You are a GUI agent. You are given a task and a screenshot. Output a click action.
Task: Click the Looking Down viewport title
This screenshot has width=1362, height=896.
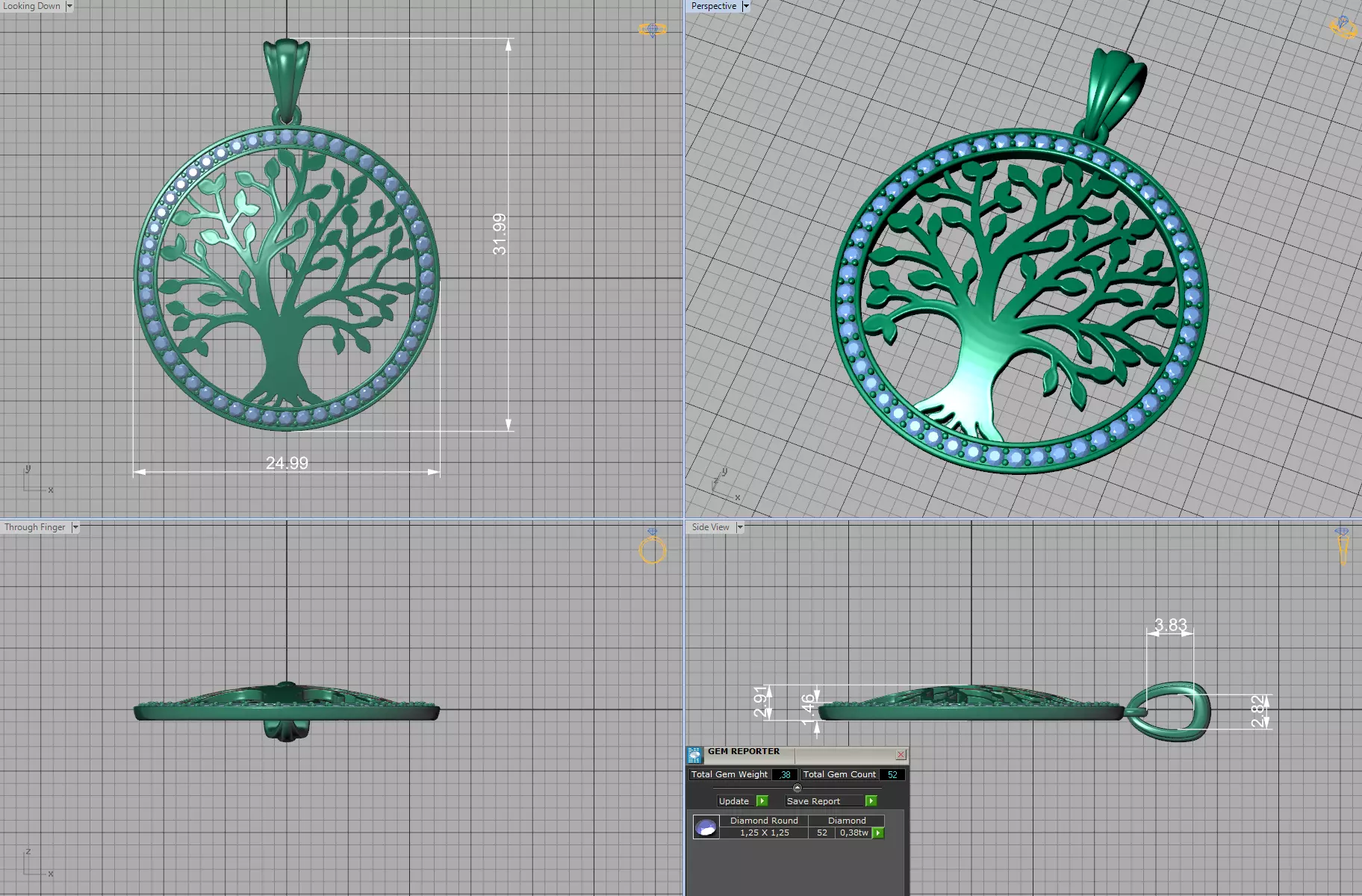tap(32, 6)
